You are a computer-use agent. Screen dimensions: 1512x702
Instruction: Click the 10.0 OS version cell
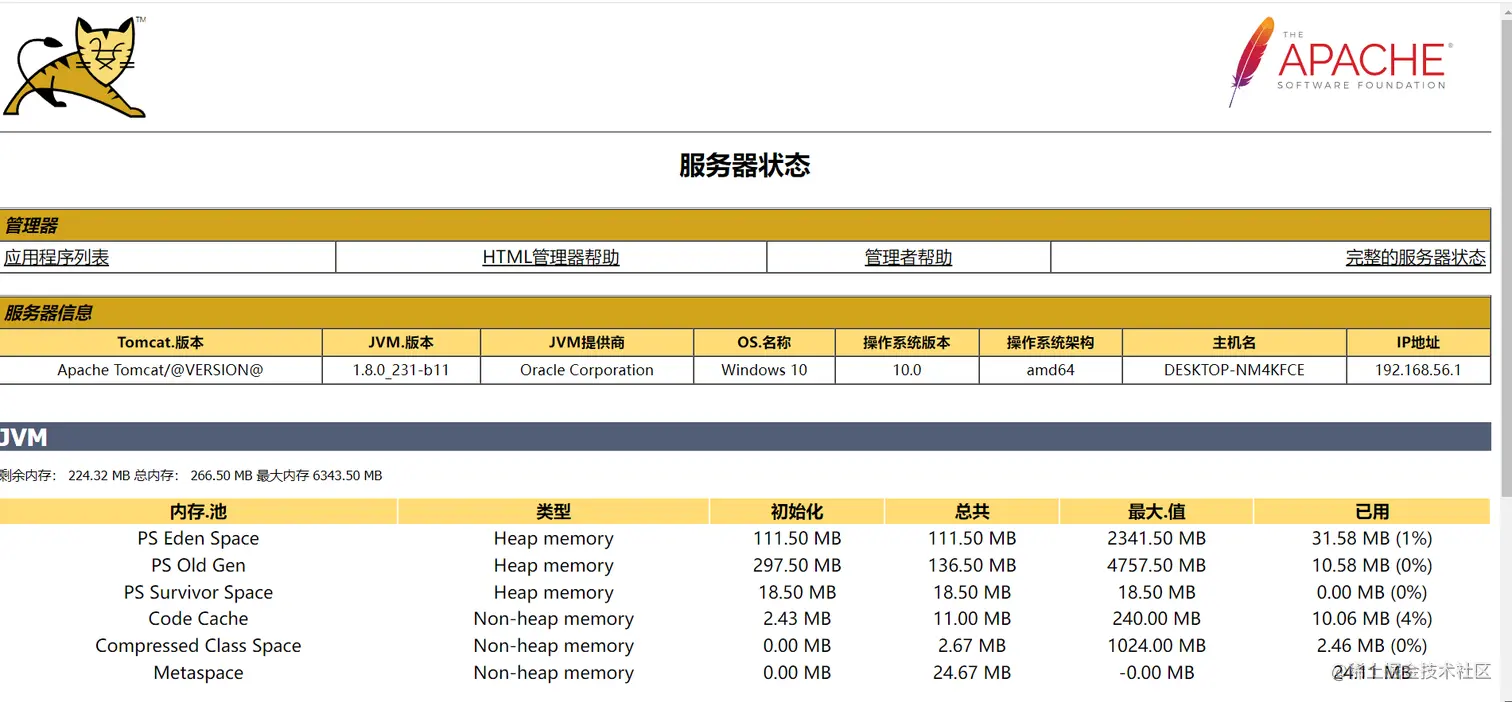click(907, 370)
